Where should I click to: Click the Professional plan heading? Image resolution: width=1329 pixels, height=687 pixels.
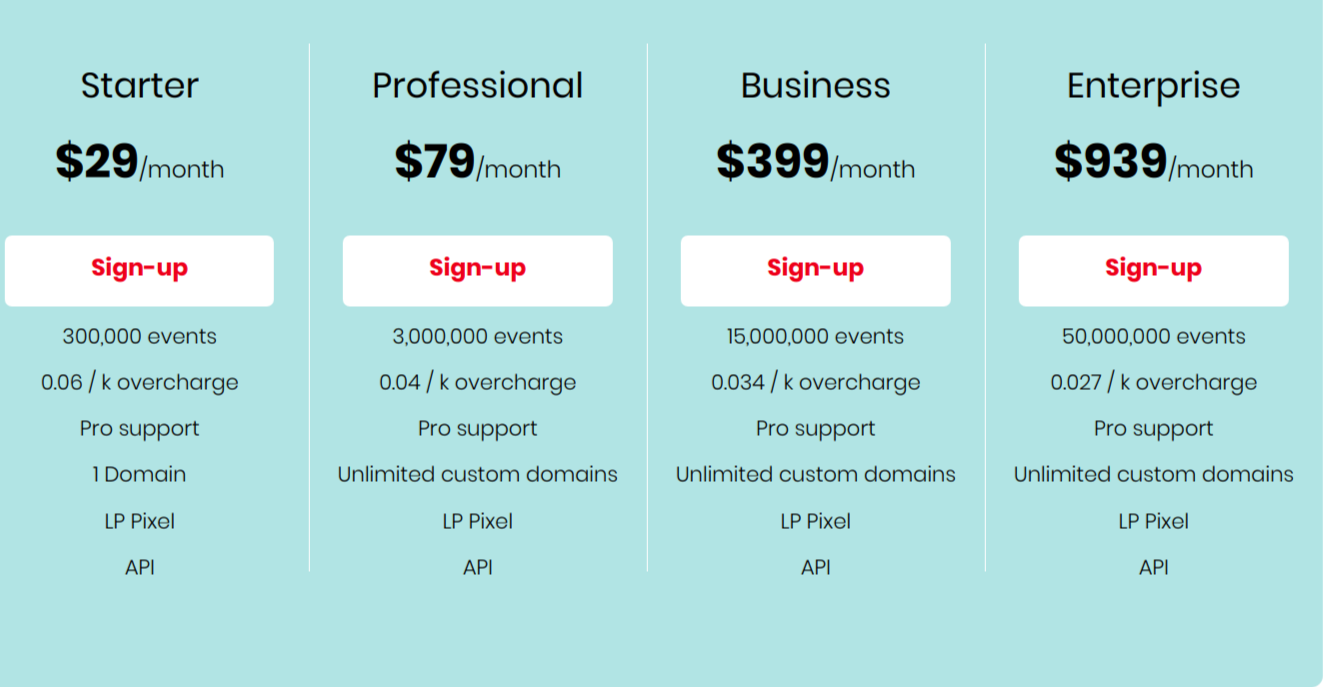pyautogui.click(x=477, y=86)
